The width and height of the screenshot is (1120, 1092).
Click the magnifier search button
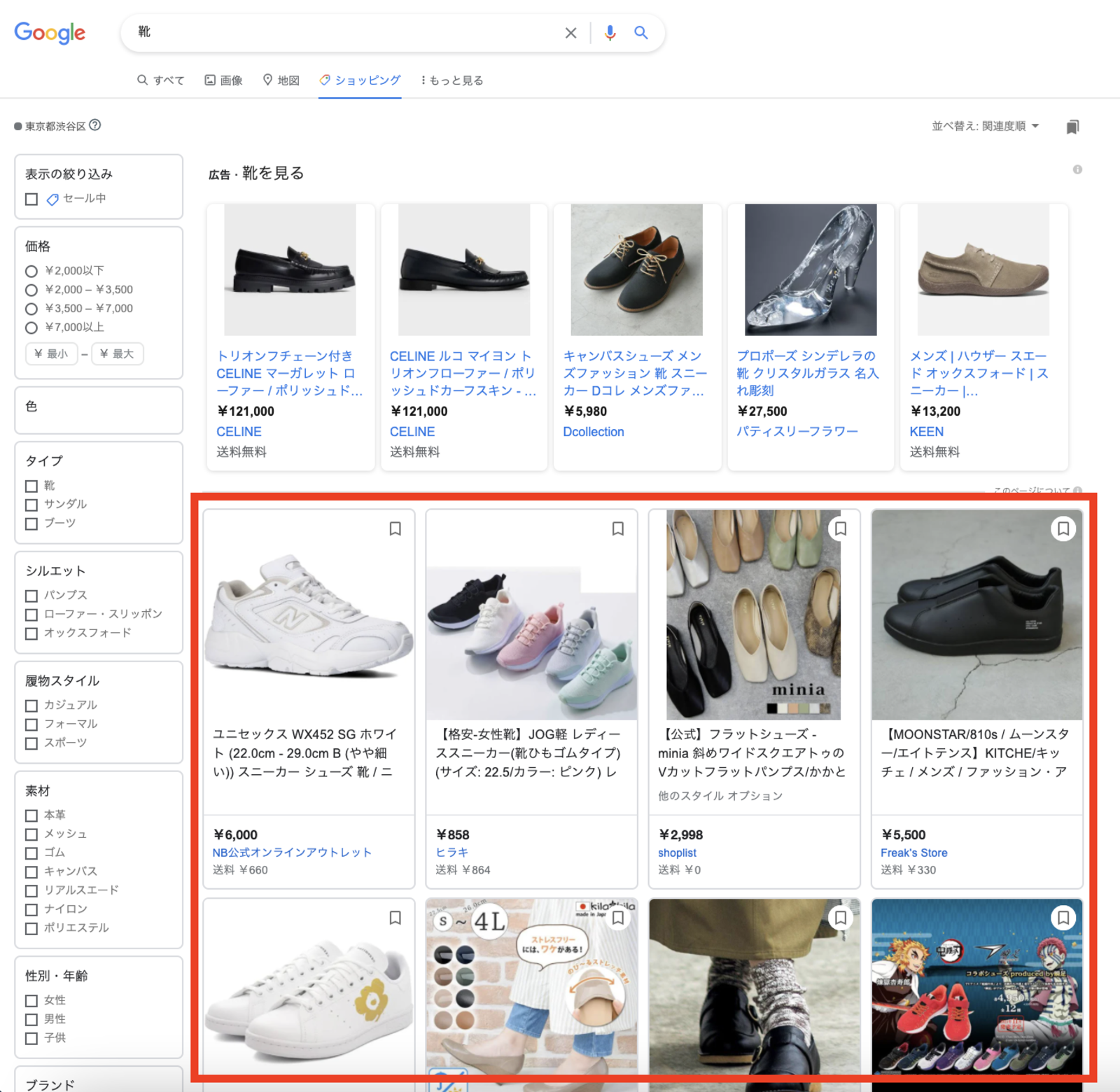click(x=640, y=33)
